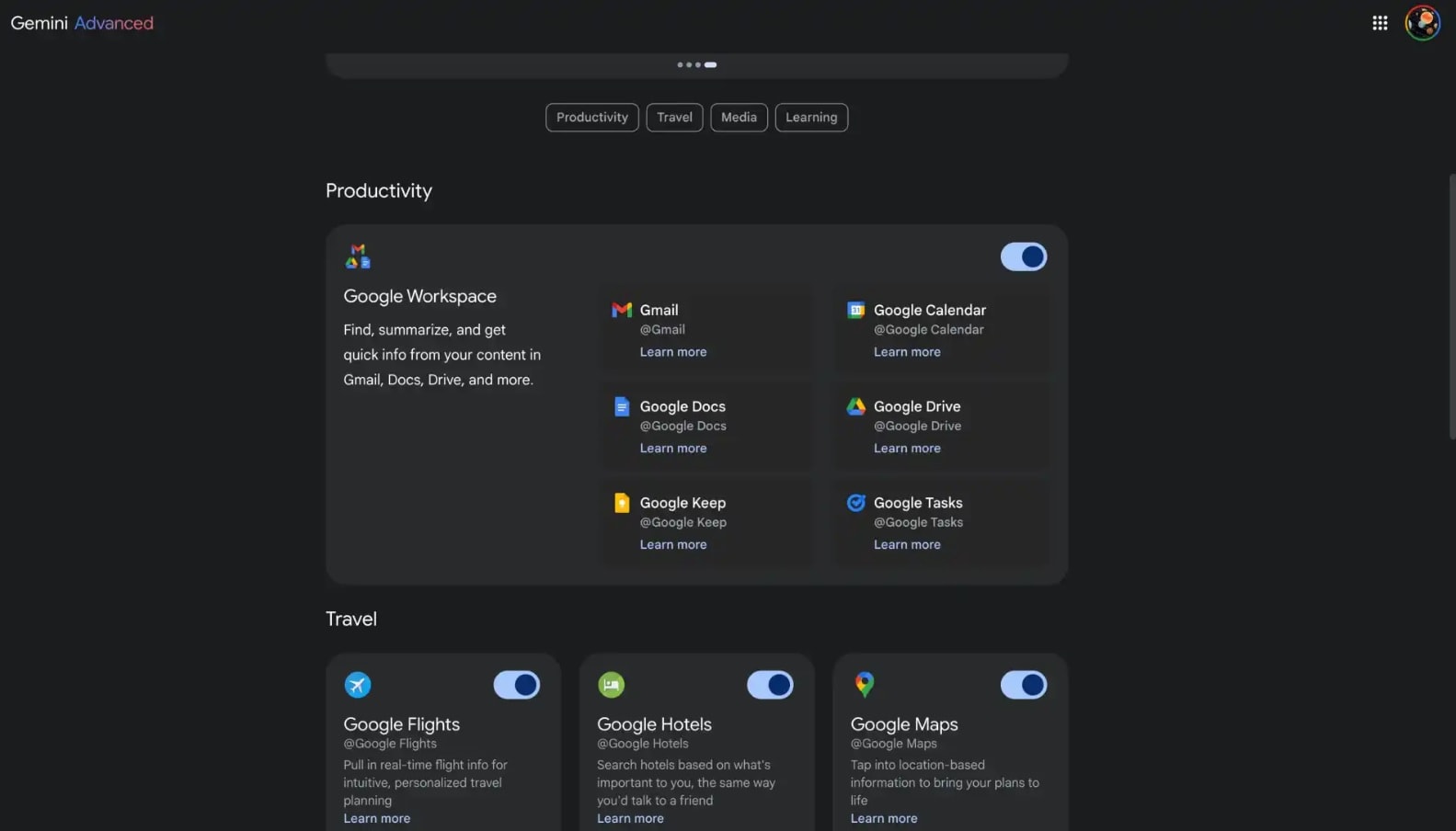Click the @Google Tasks handle text

tap(918, 523)
